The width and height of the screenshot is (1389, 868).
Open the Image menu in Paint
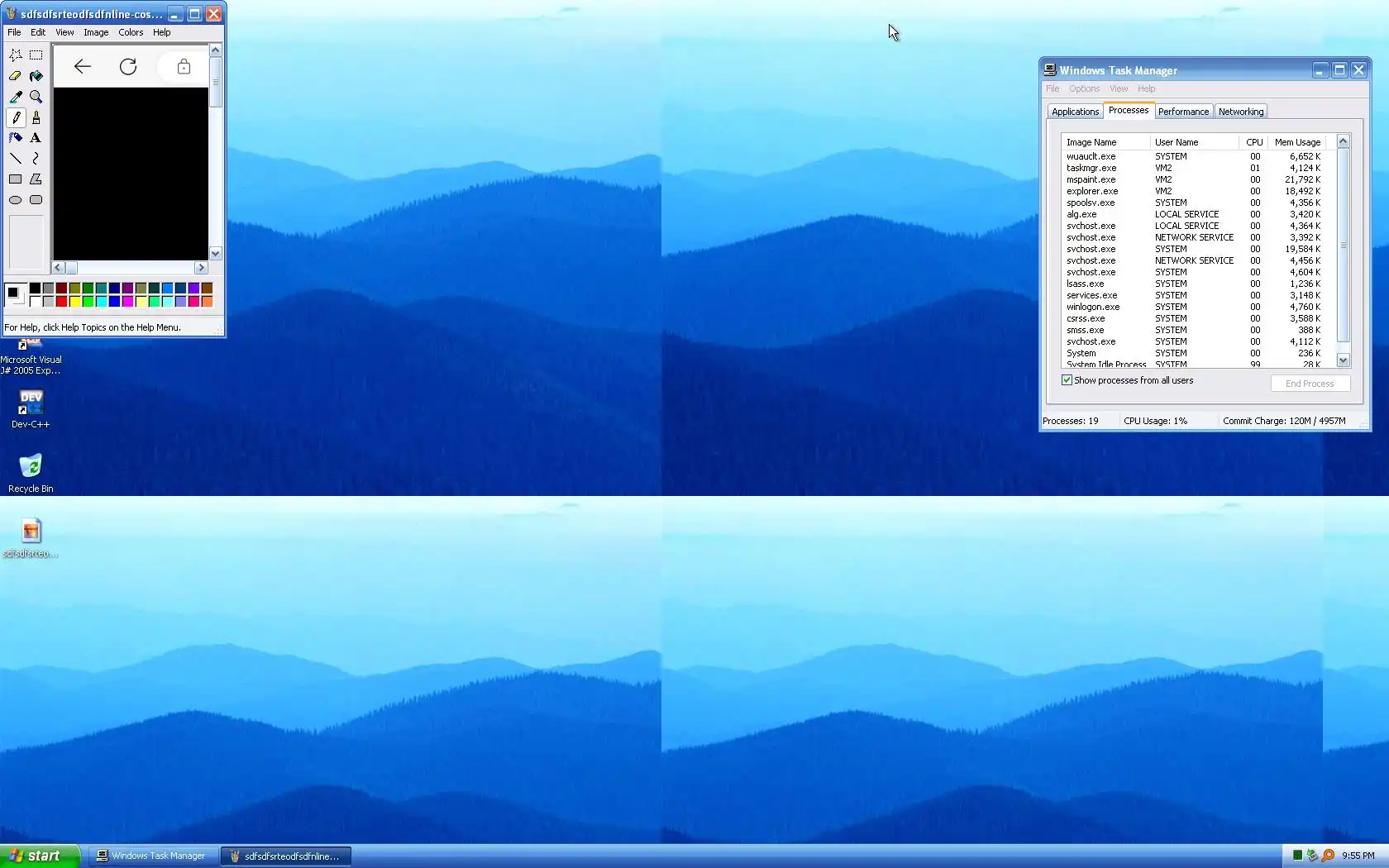point(96,32)
